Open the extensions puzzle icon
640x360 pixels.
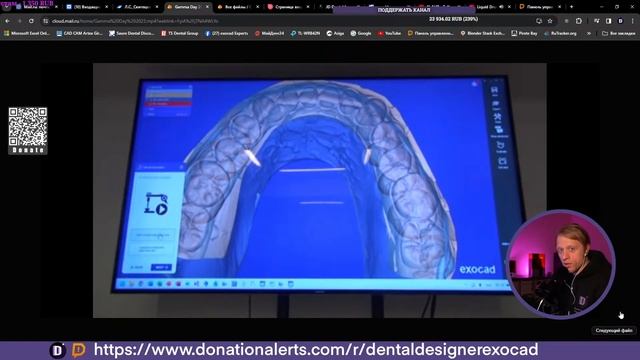[579, 21]
